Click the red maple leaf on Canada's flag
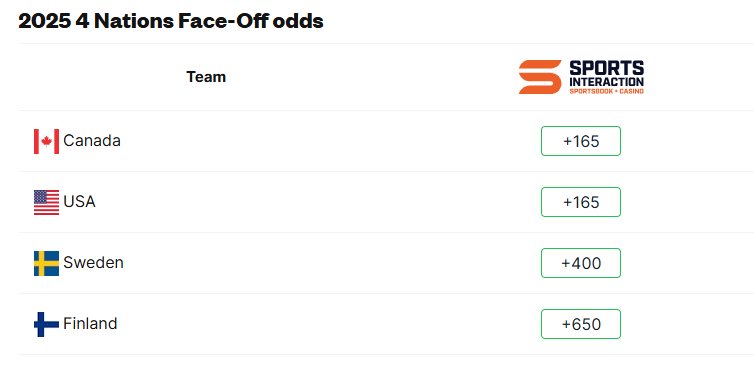Viewport: 754px width, 367px height. pos(46,141)
